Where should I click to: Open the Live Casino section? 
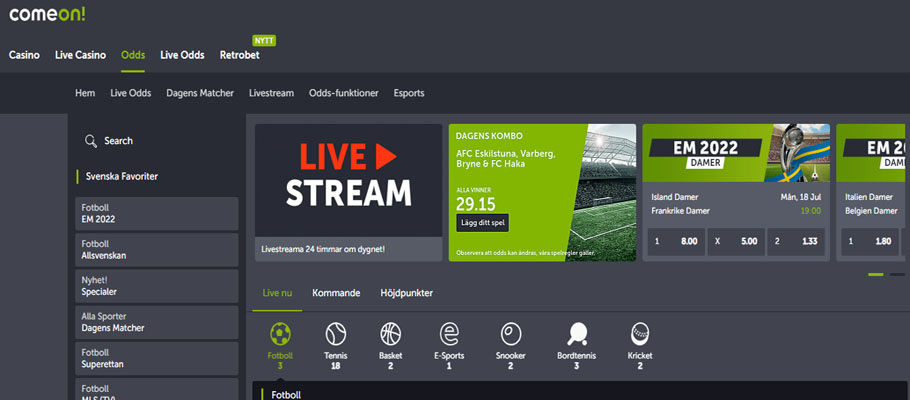click(81, 55)
